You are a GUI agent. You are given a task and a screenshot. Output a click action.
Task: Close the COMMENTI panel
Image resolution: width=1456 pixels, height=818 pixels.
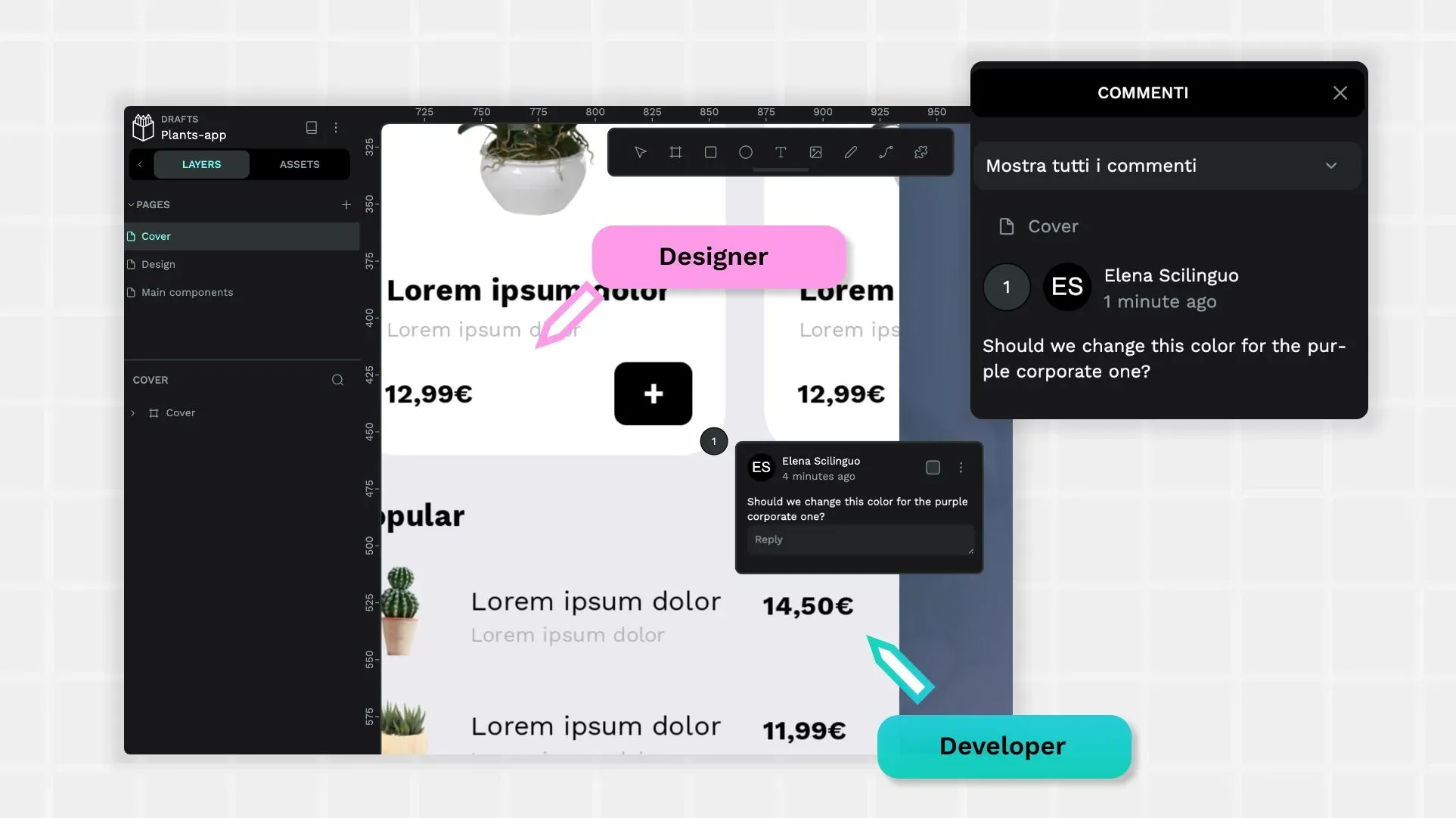coord(1341,92)
